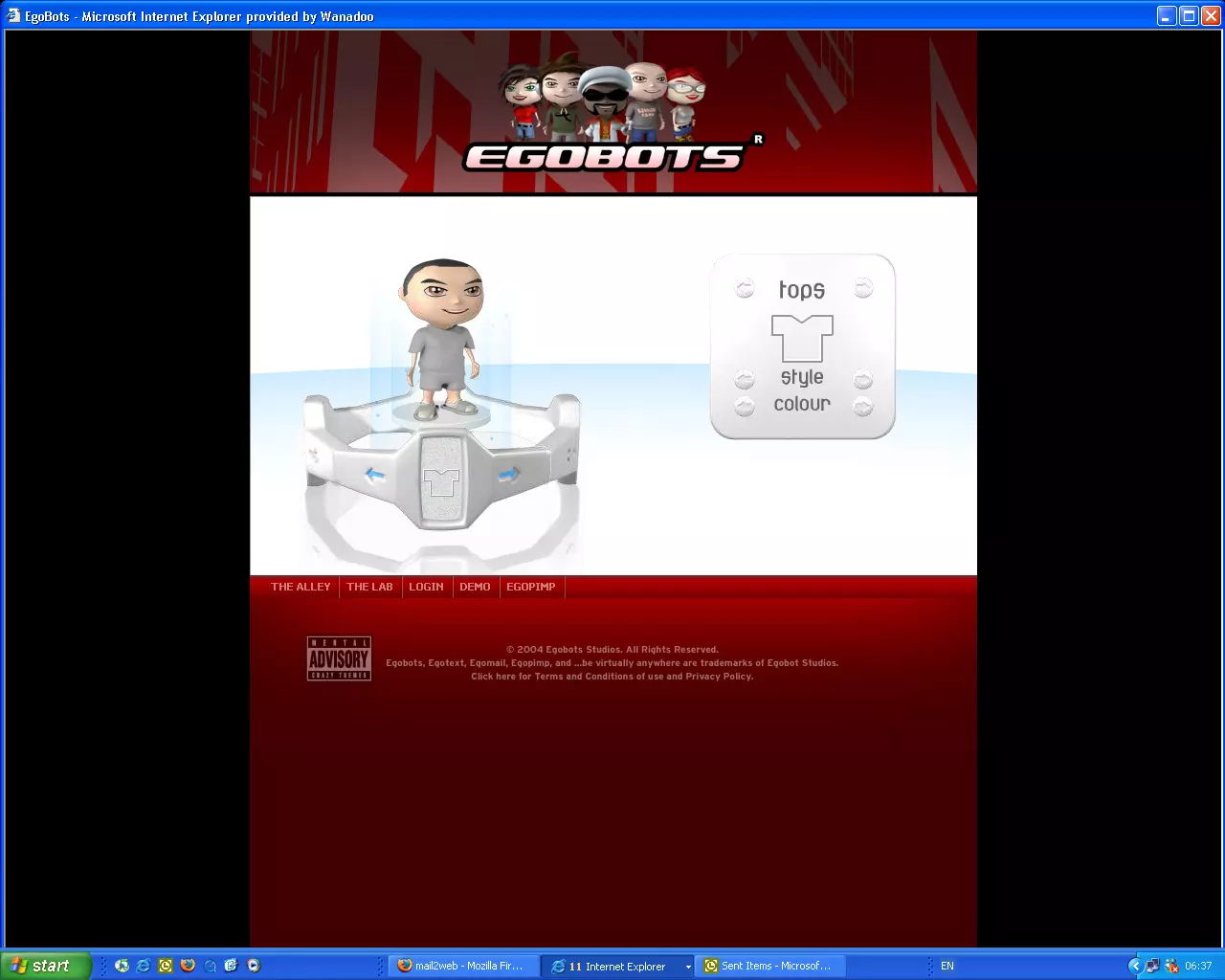Go to previous category left of tops

[745, 288]
